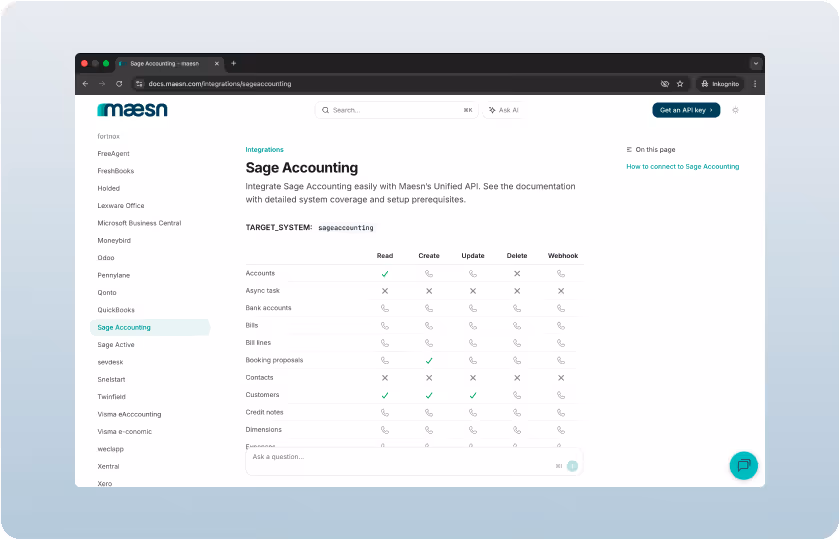Image resolution: width=840 pixels, height=540 pixels.
Task: Open the Sage Active sidebar item
Action: [x=116, y=344]
